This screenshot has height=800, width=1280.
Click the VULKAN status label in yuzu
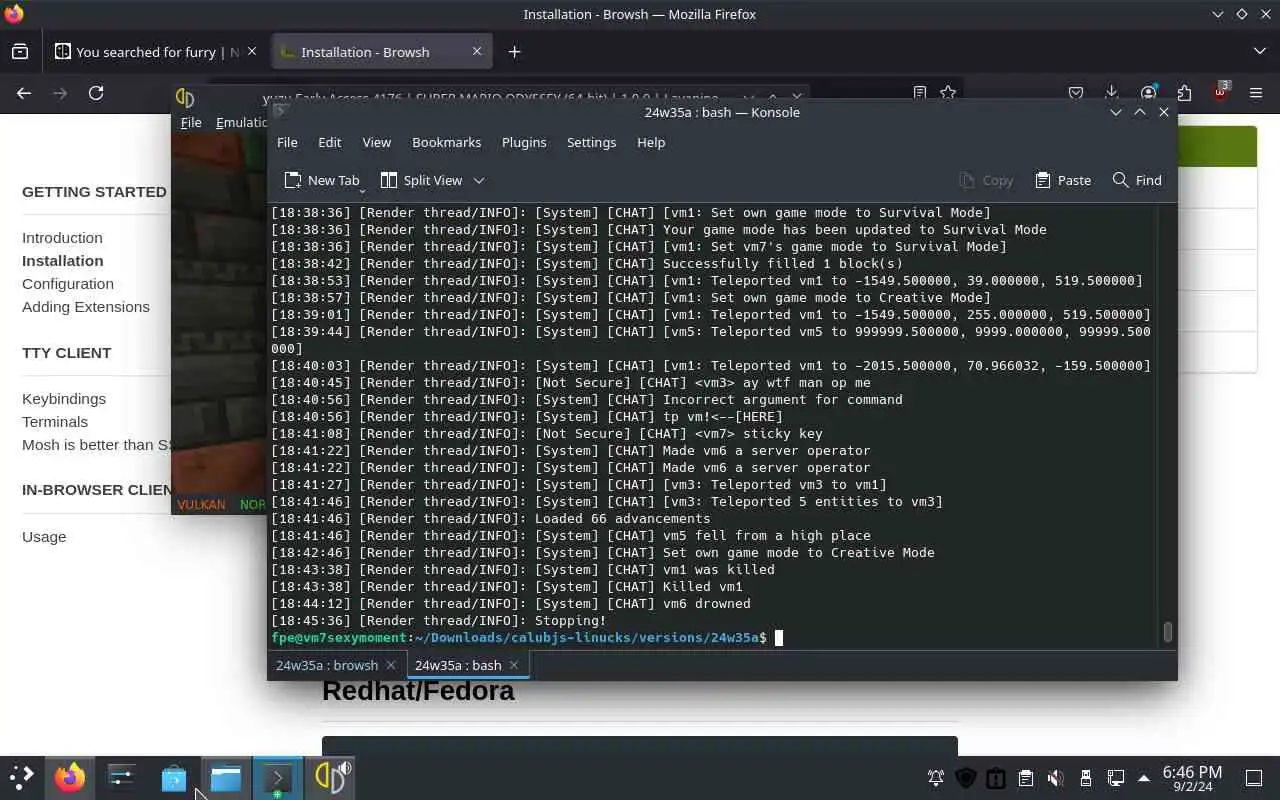pyautogui.click(x=201, y=504)
